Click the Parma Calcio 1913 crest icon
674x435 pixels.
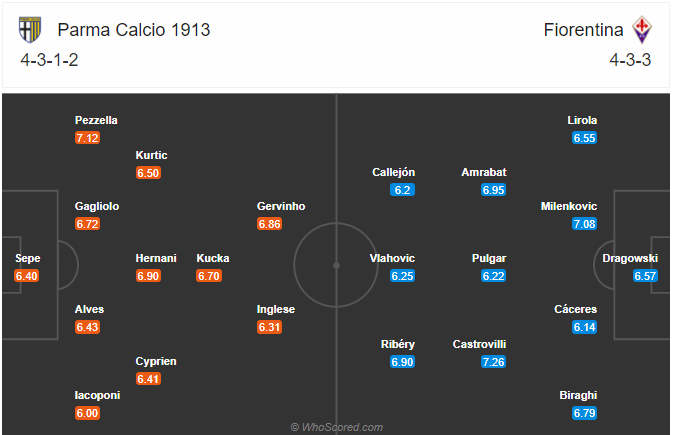(30, 30)
